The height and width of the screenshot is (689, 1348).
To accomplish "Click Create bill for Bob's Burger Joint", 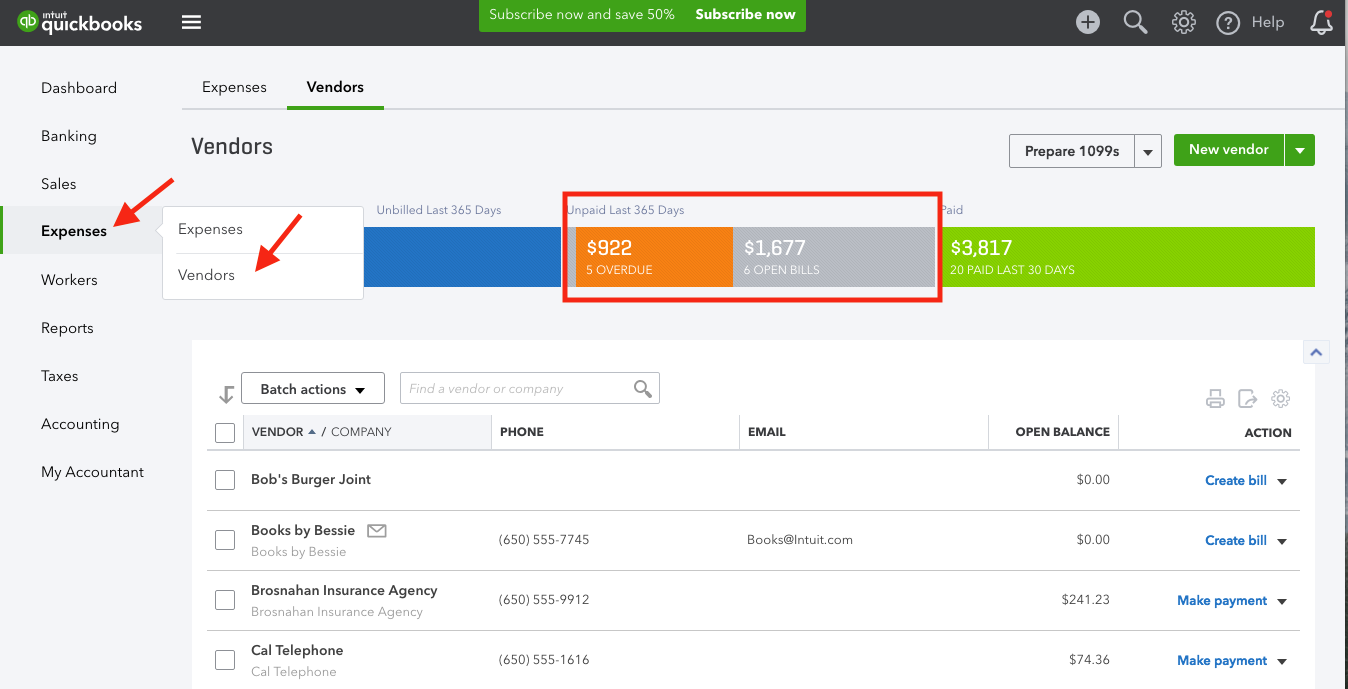I will pyautogui.click(x=1236, y=481).
